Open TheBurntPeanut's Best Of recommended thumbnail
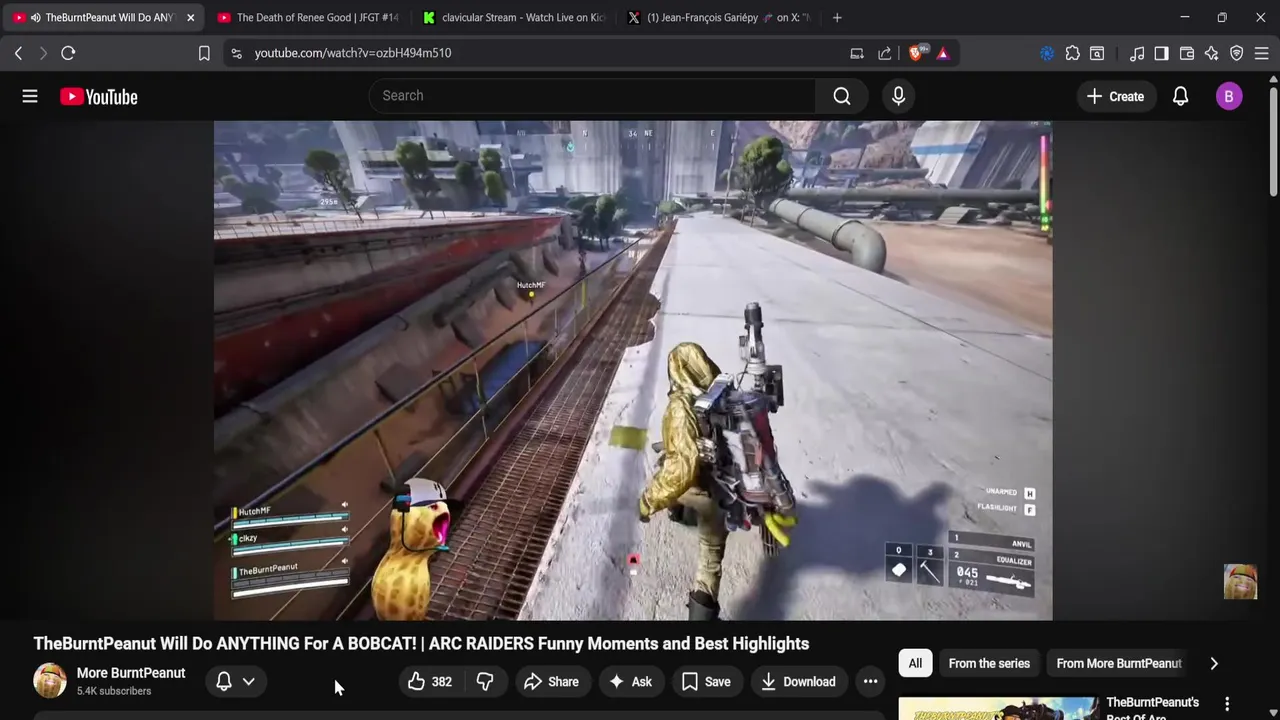The image size is (1280, 720). pyautogui.click(x=998, y=707)
